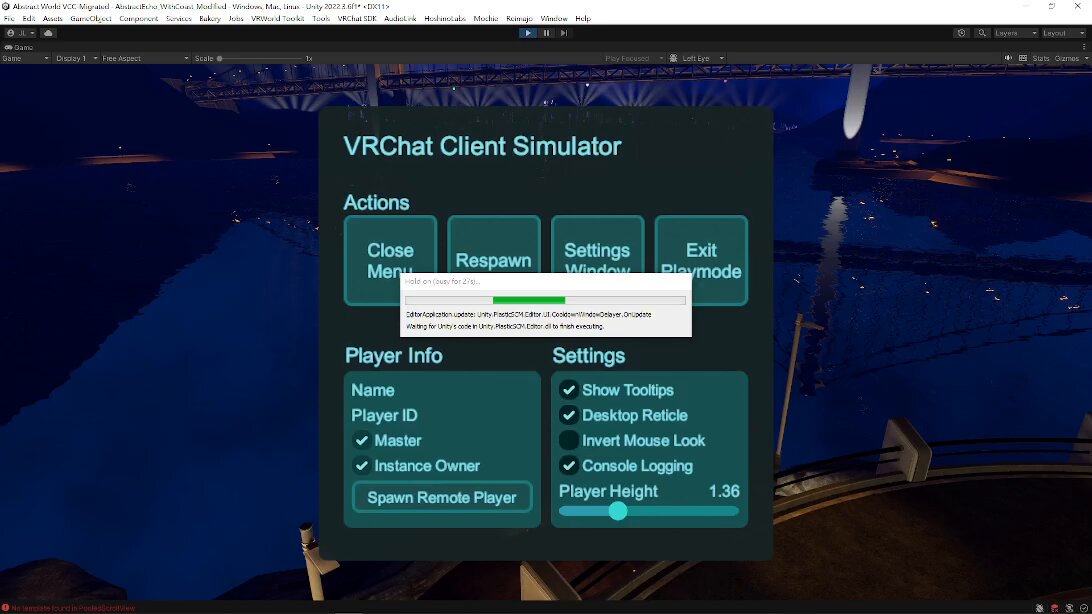Image resolution: width=1092 pixels, height=614 pixels.
Task: Open the GameObject menu
Action: click(91, 19)
